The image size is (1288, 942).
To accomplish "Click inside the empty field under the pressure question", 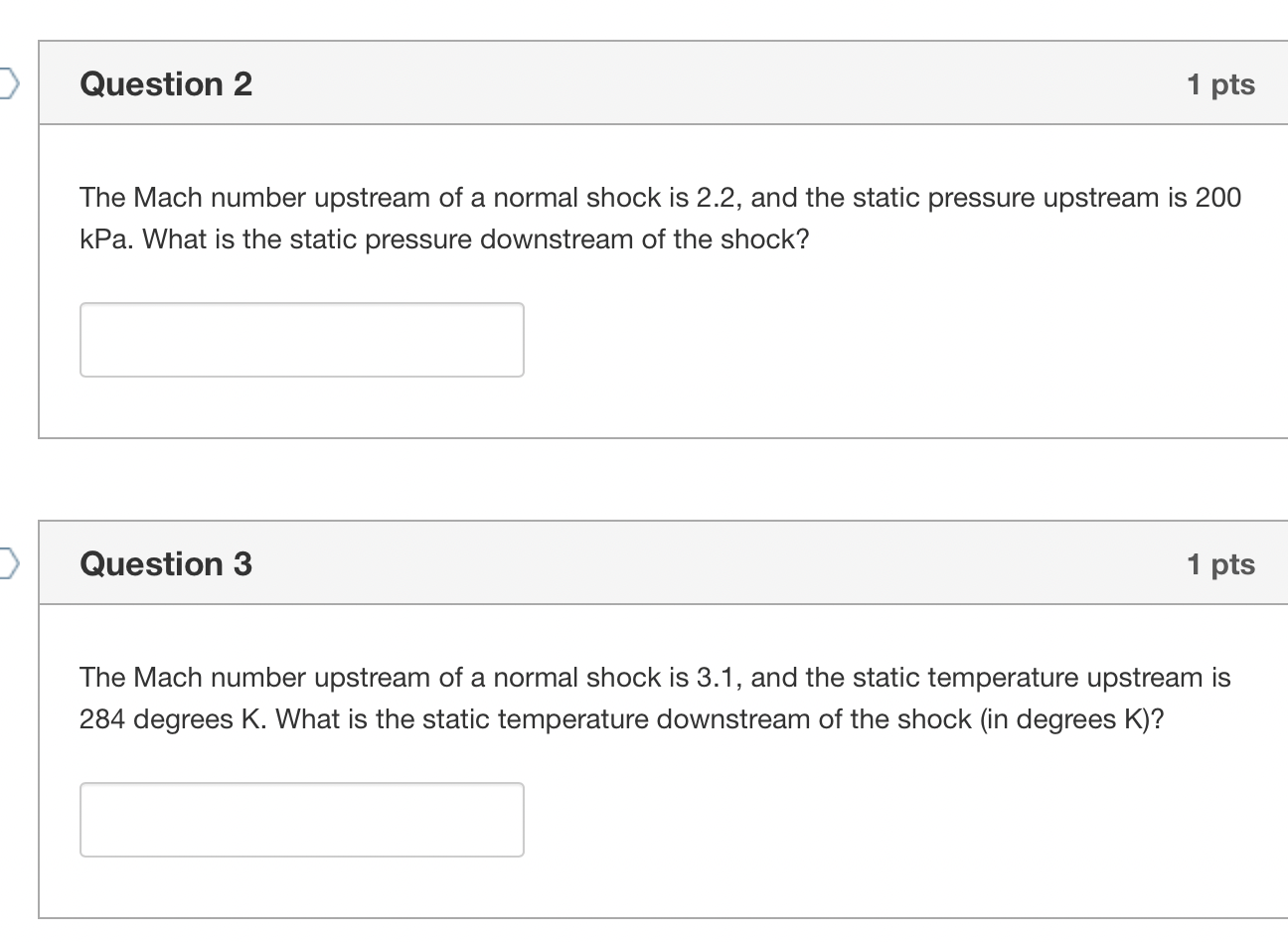I will (301, 340).
